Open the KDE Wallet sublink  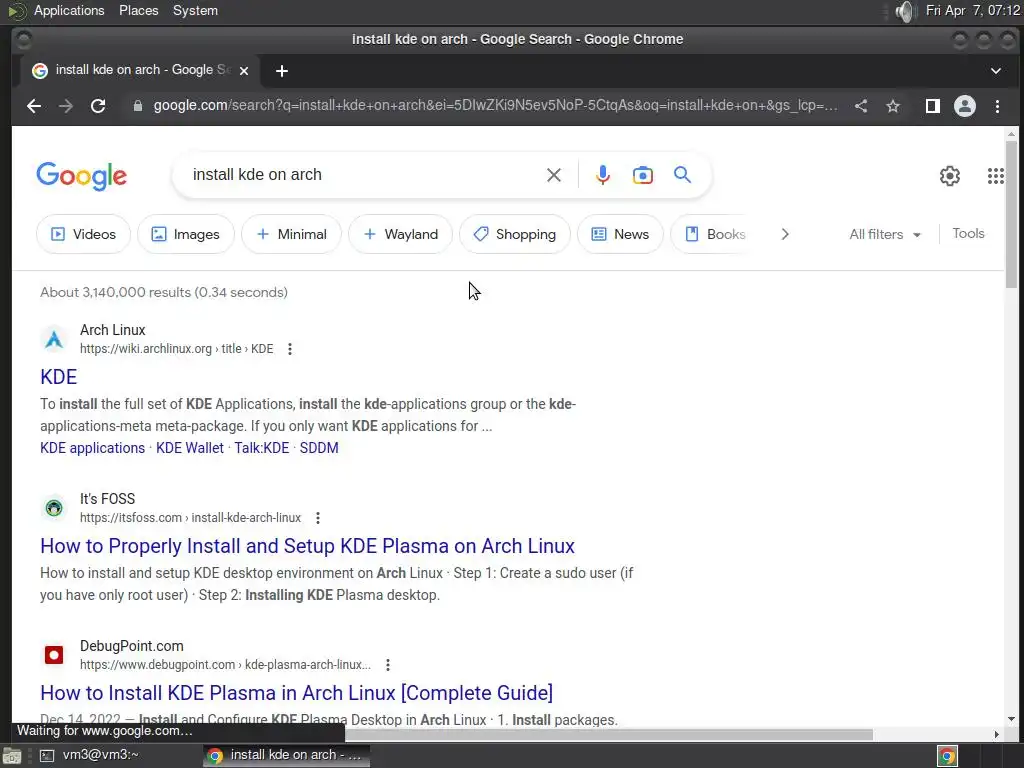(190, 448)
